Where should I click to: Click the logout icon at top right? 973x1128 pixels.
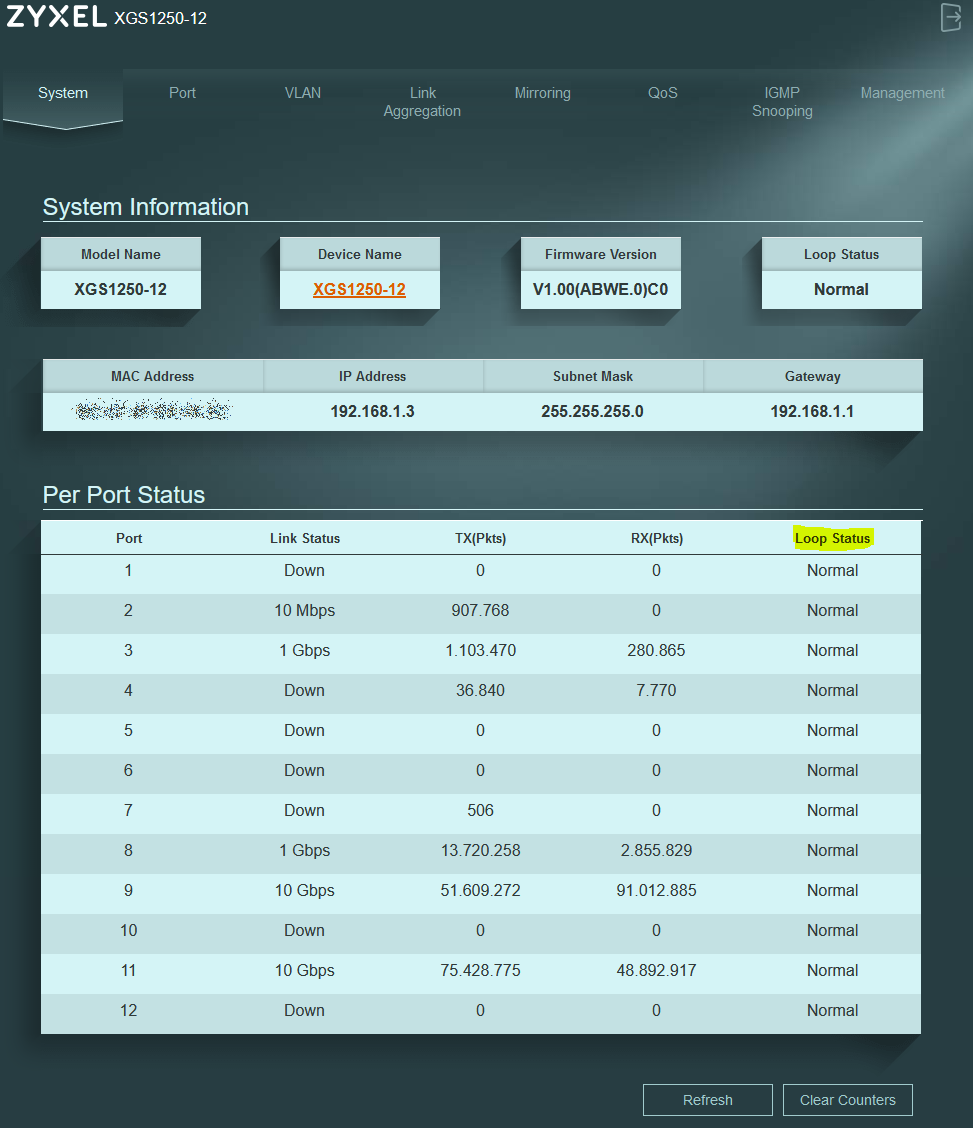click(x=951, y=17)
